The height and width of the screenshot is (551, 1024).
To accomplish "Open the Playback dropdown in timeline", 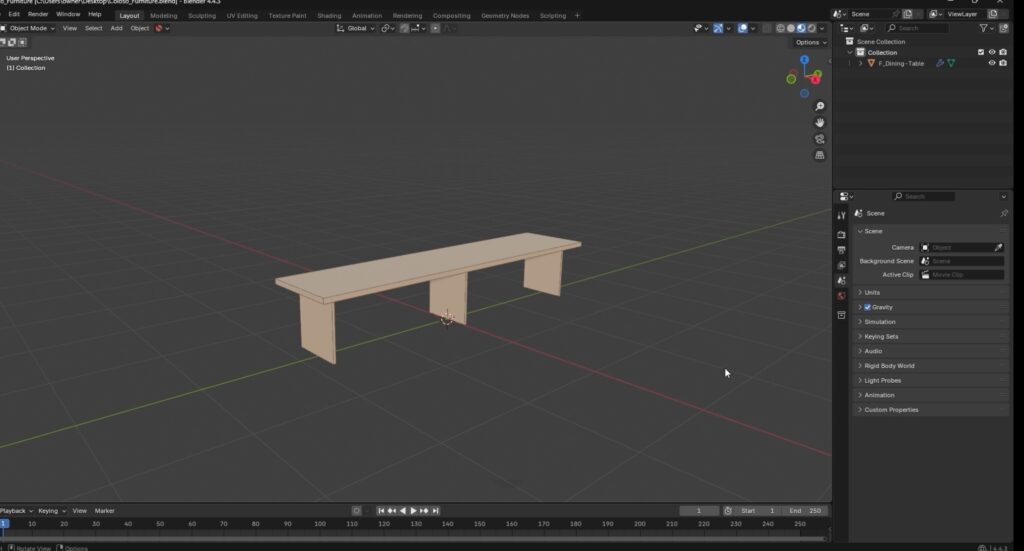I will (16, 511).
